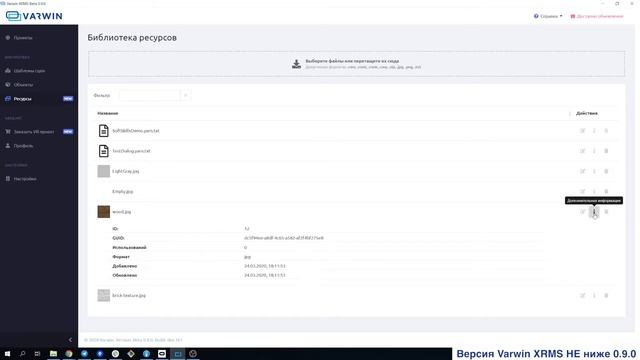Click the Empty.jpg file name
The height and width of the screenshot is (360, 640).
pos(122,191)
